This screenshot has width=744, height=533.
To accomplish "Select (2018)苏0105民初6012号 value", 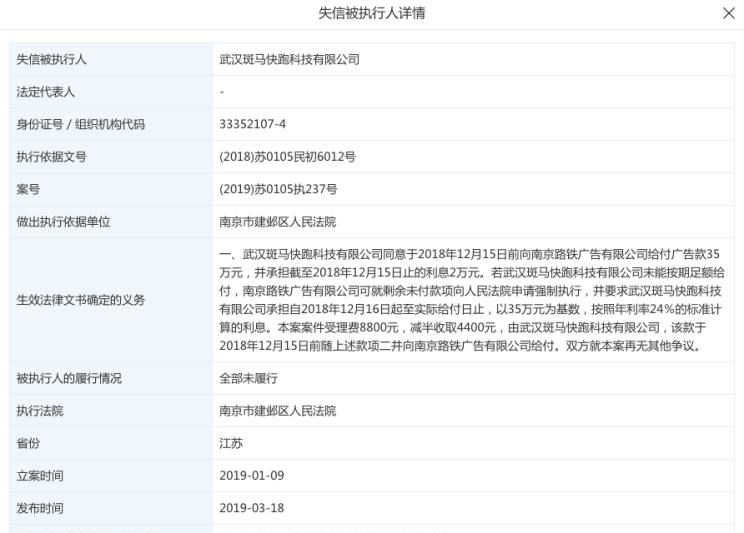I will (287, 157).
